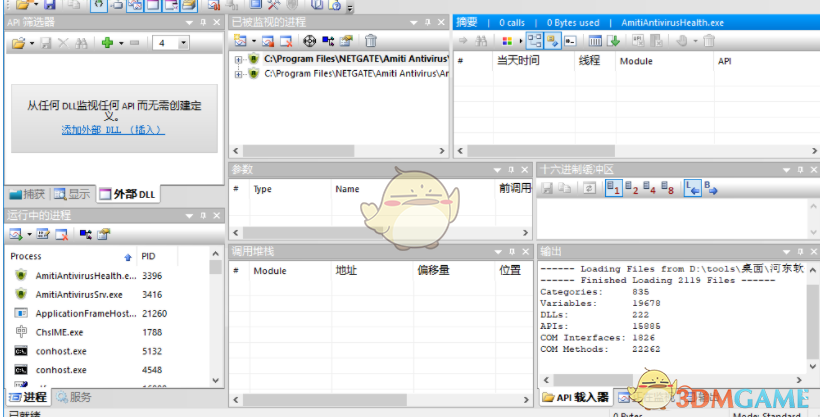Select conhost.exe with PID 5132
The height and width of the screenshot is (417, 820).
107,351
